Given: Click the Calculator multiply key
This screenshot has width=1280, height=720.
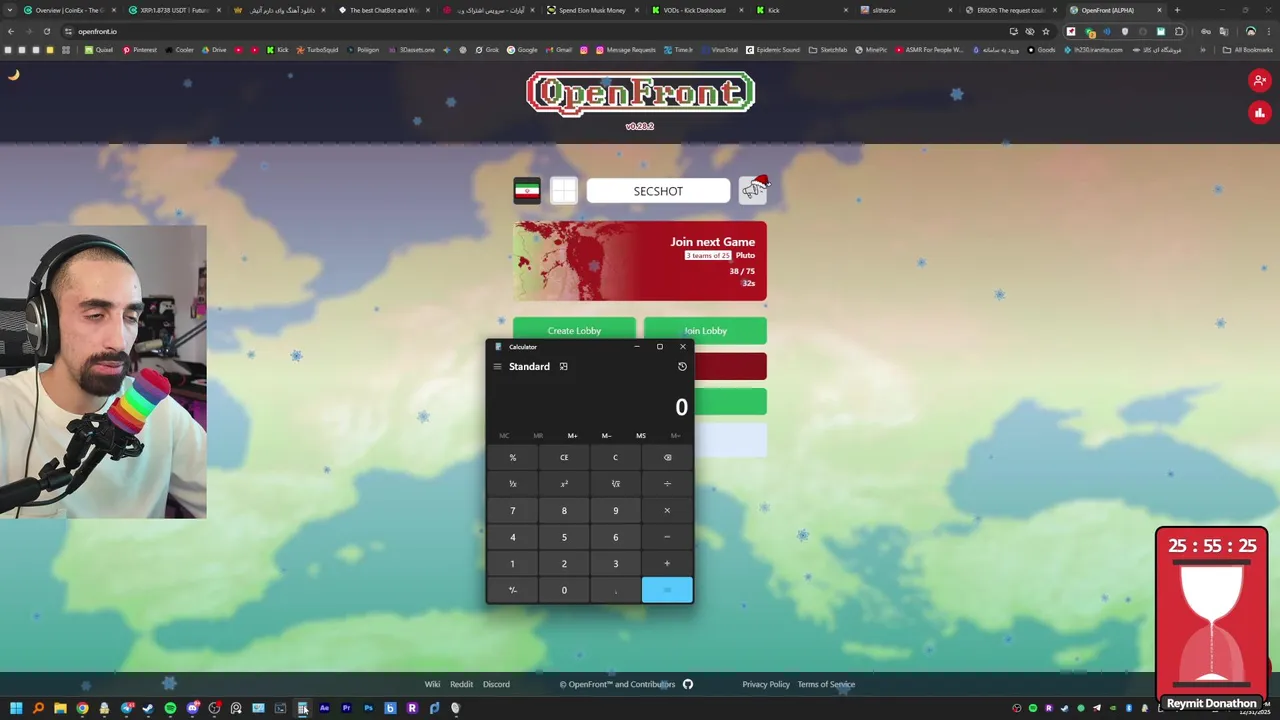Looking at the screenshot, I should (x=667, y=511).
